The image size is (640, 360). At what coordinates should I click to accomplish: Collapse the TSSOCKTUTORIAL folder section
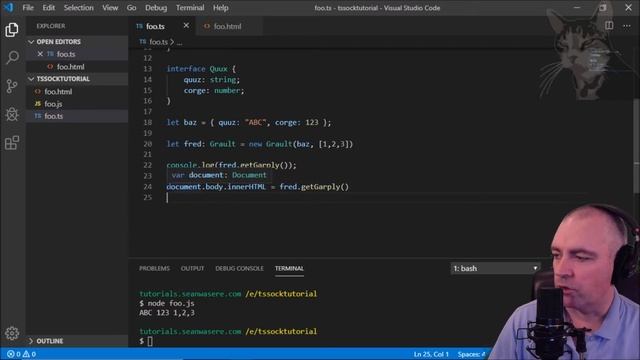[77, 79]
